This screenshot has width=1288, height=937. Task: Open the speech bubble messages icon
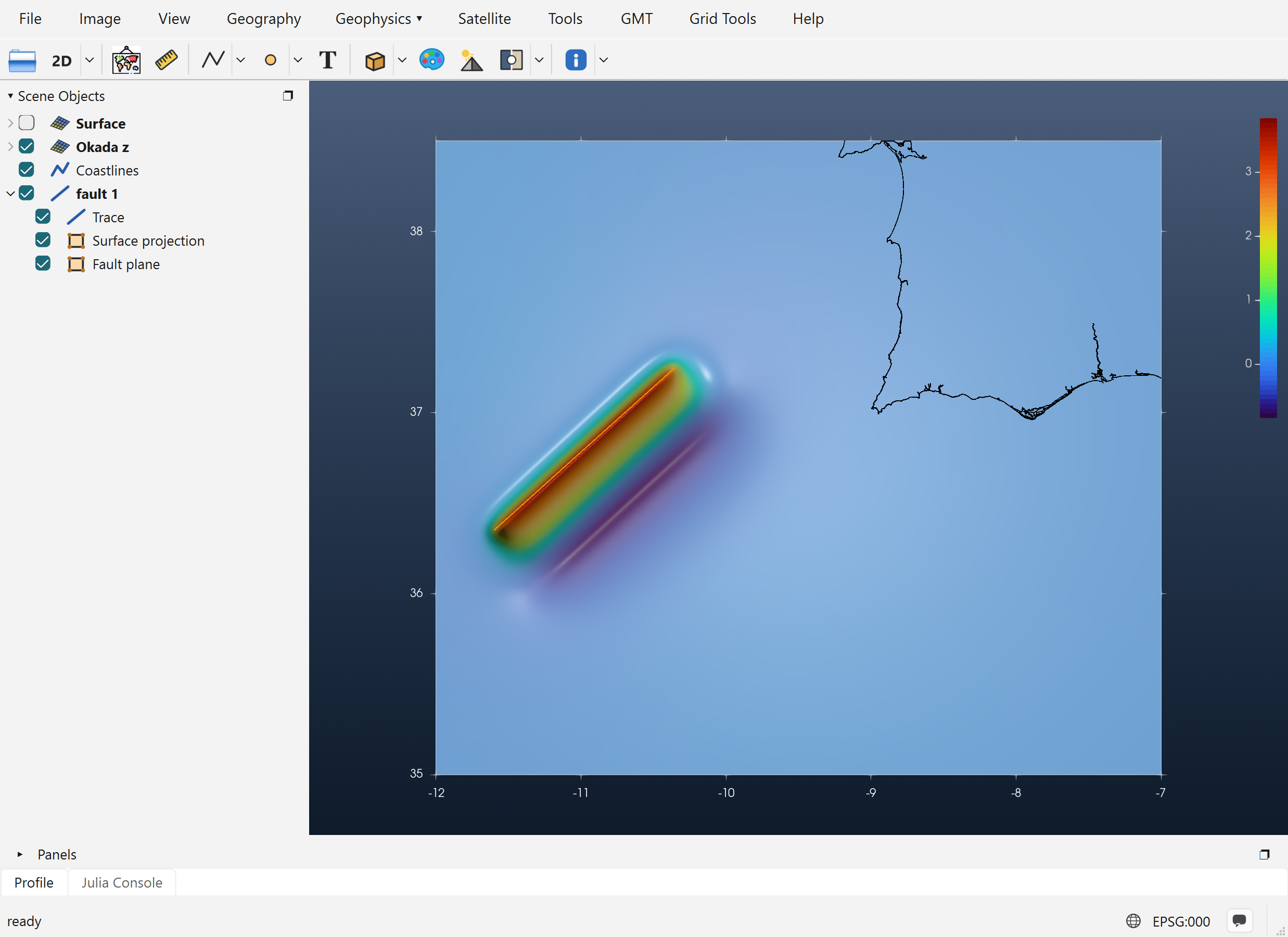click(1239, 920)
